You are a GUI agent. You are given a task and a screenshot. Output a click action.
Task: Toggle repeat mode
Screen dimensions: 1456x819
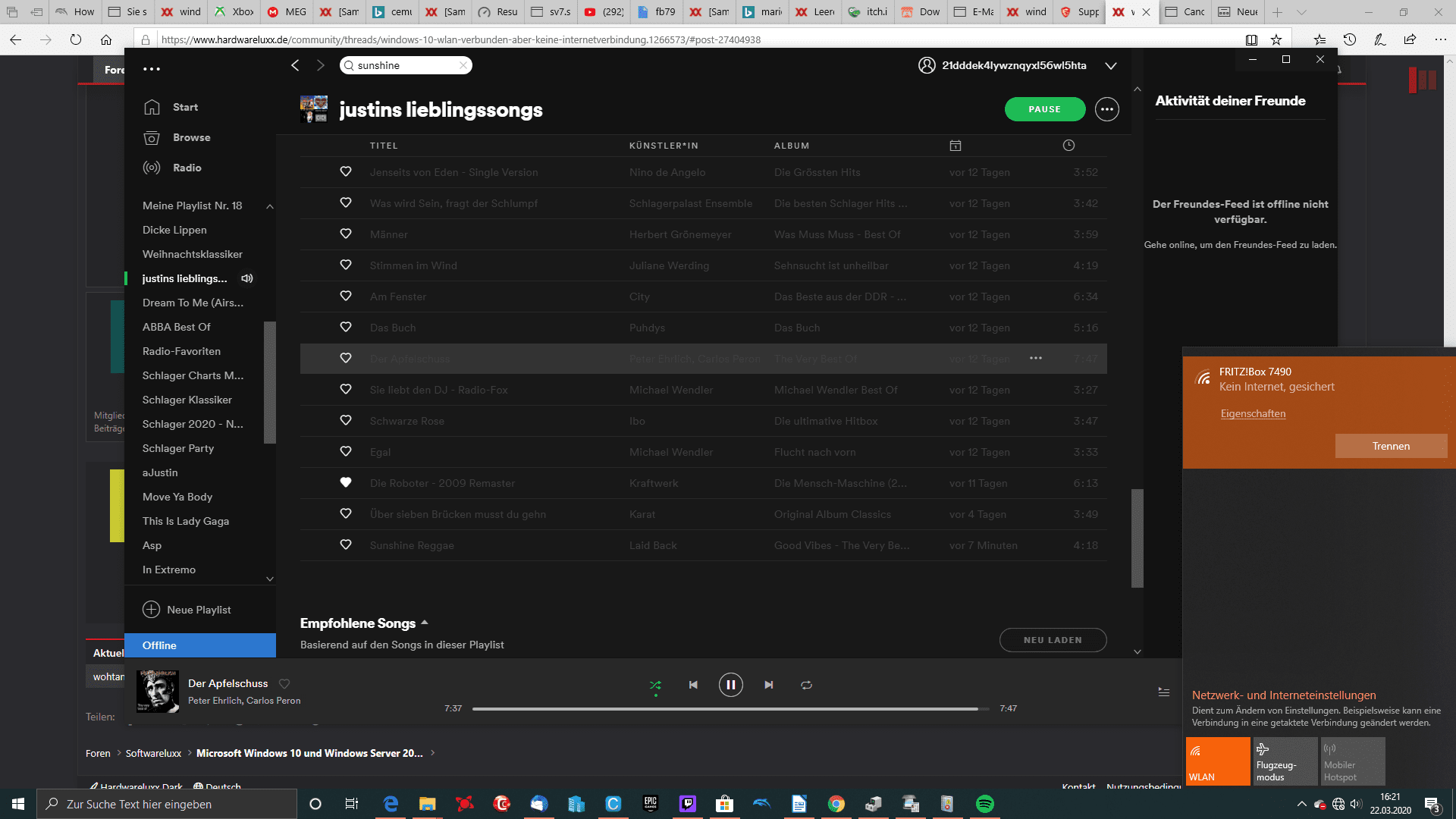[x=806, y=685]
